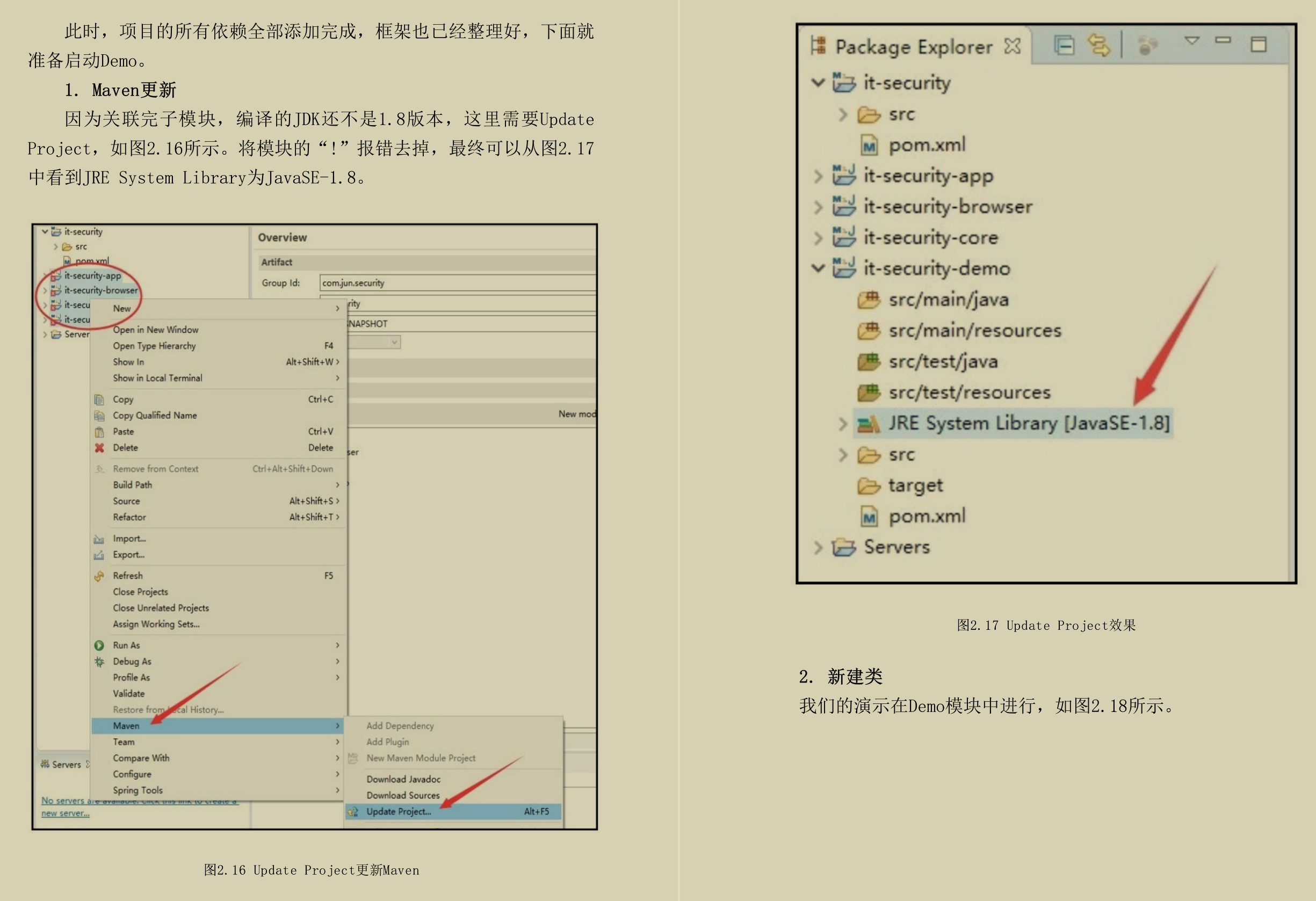The image size is (1316, 901).
Task: Collapse the it-security-demo project node
Action: click(x=818, y=268)
